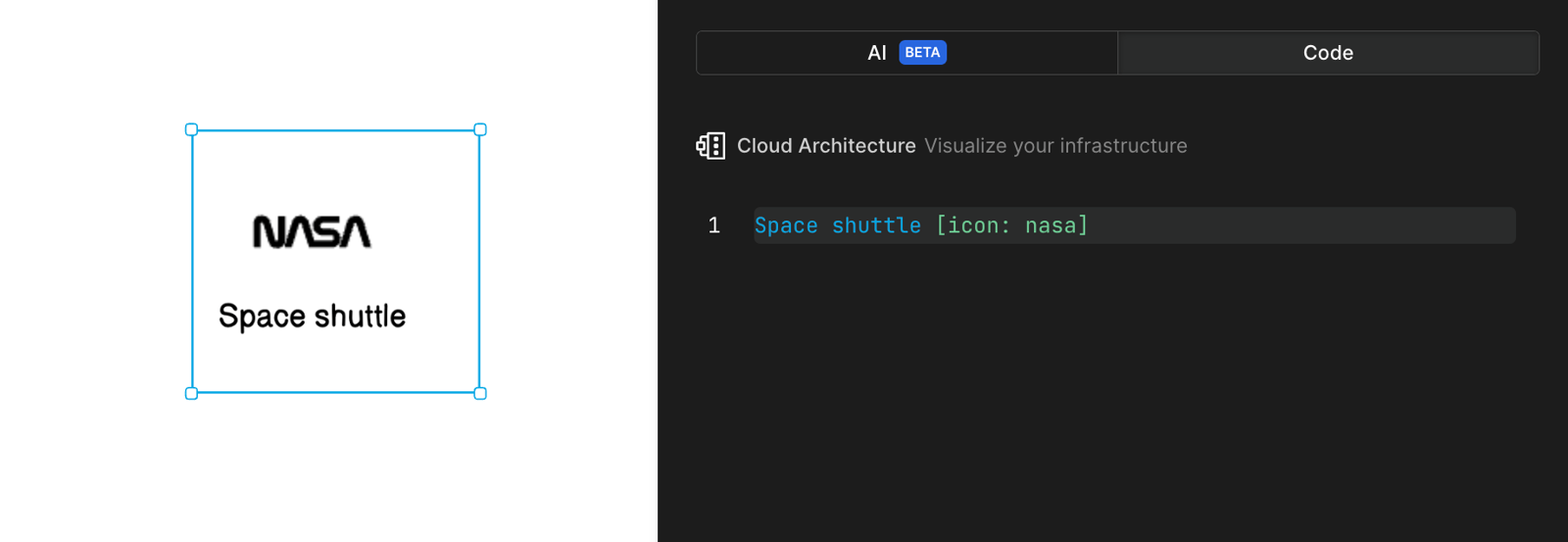Click the Cloud Architecture diagram icon
This screenshot has height=542, width=1568.
pos(710,146)
